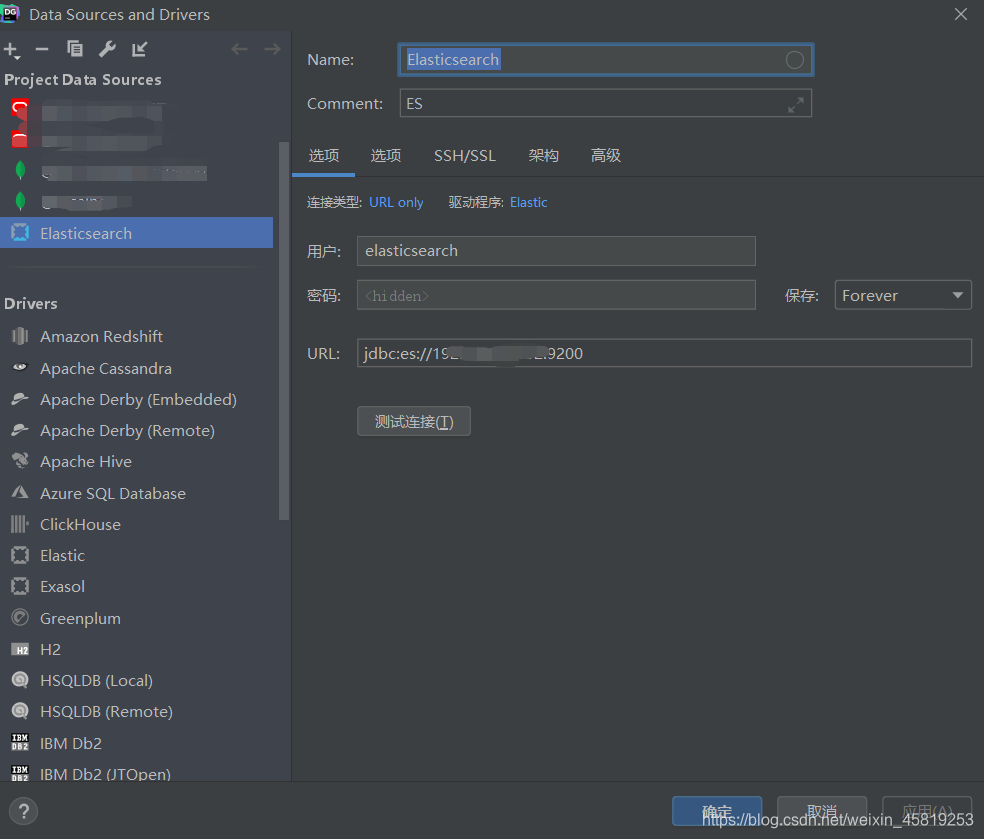The image size is (984, 839).
Task: Remove selected data source with minus icon
Action: [x=42, y=49]
